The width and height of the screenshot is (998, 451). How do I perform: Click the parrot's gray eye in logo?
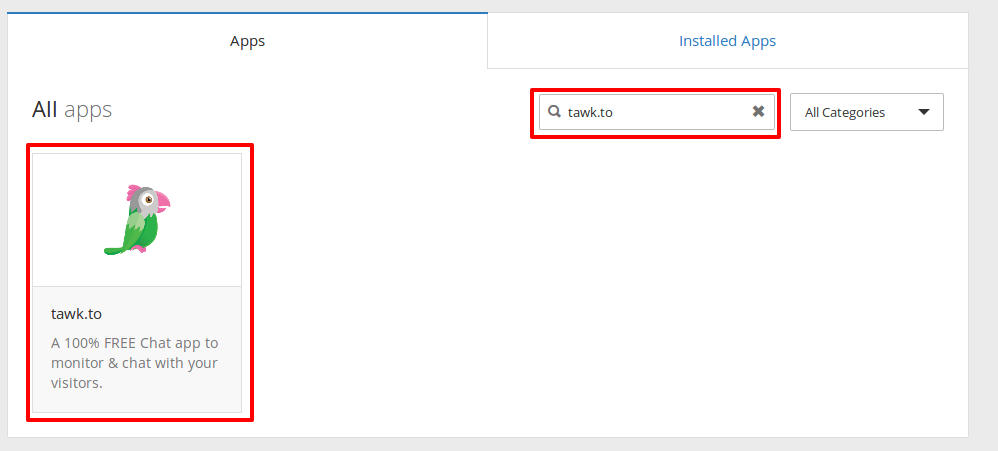point(147,199)
